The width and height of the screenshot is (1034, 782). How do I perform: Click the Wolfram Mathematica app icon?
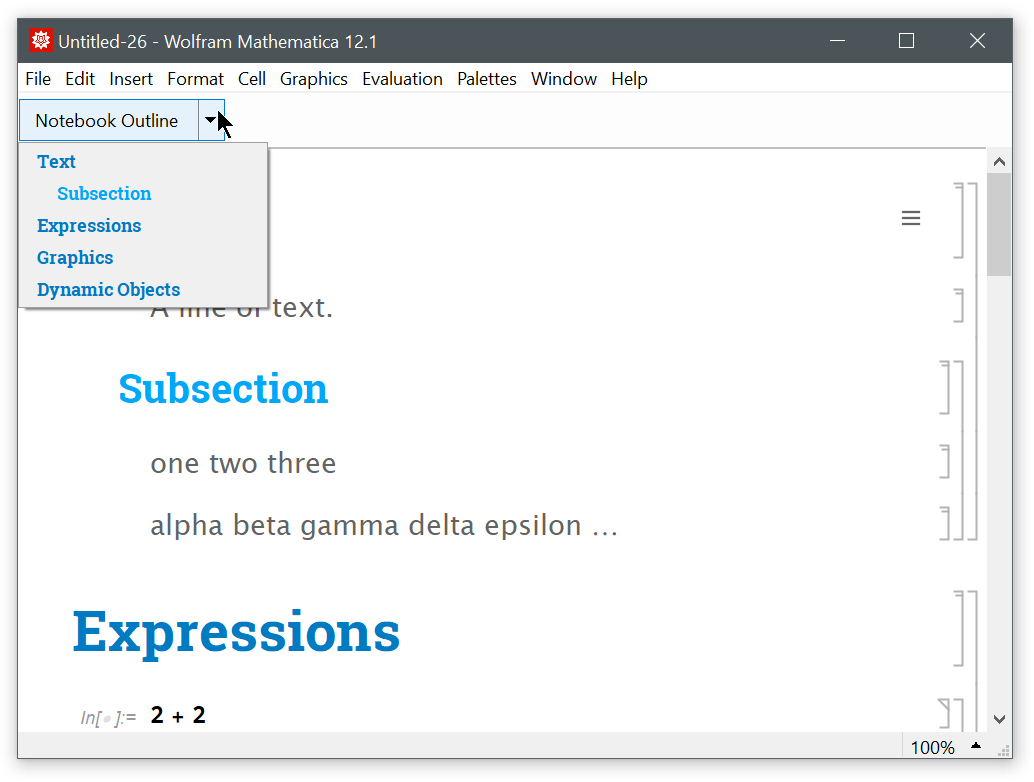click(41, 41)
